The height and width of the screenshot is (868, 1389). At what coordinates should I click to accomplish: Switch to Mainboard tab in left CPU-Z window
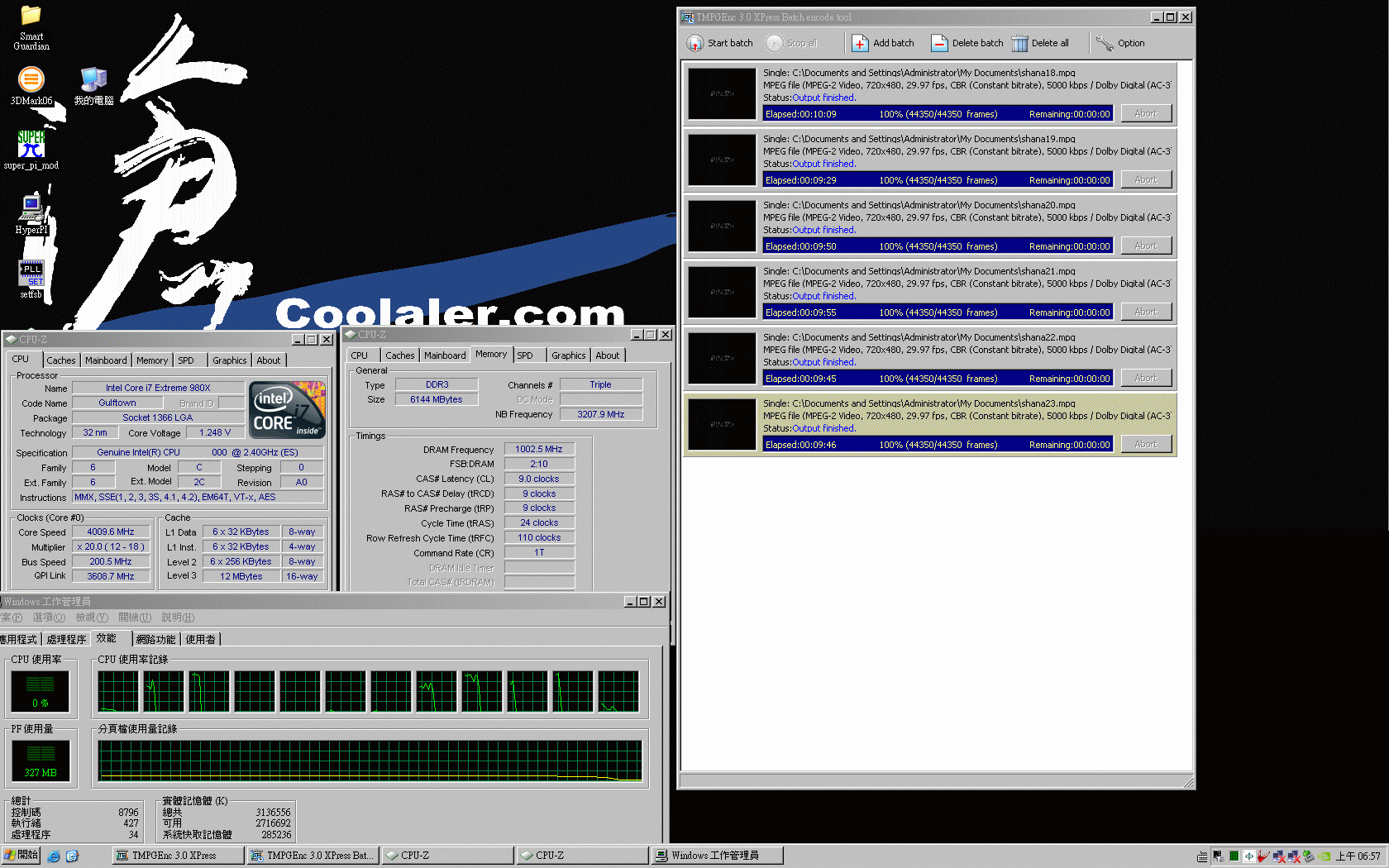tap(106, 360)
